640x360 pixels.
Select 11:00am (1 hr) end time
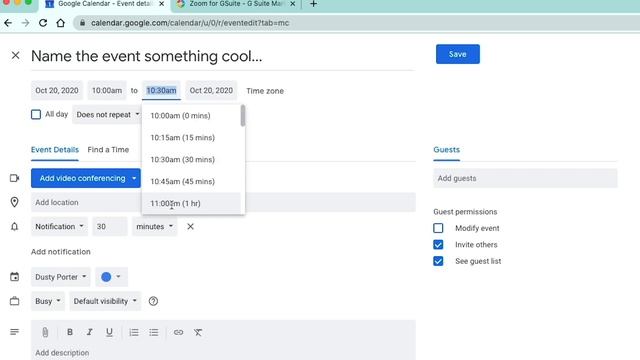[191, 203]
